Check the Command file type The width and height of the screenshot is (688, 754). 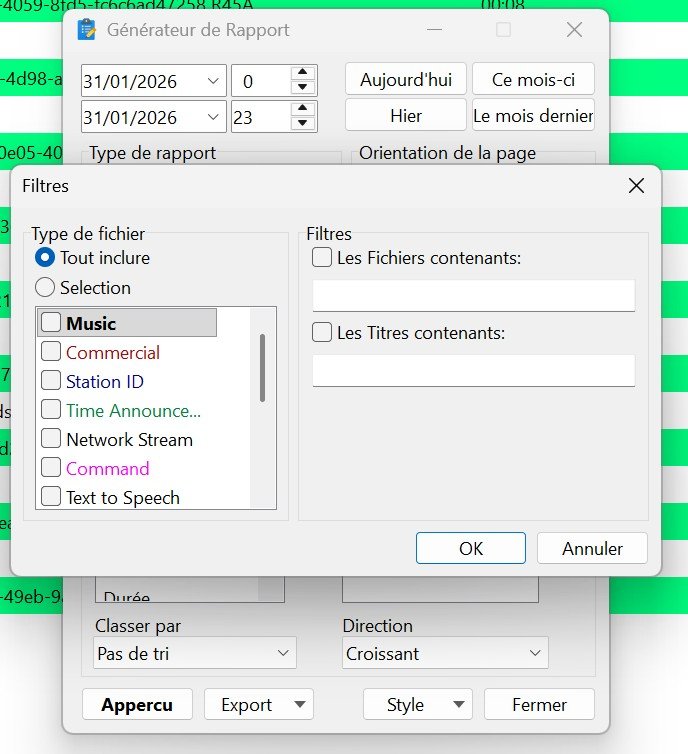[x=51, y=468]
